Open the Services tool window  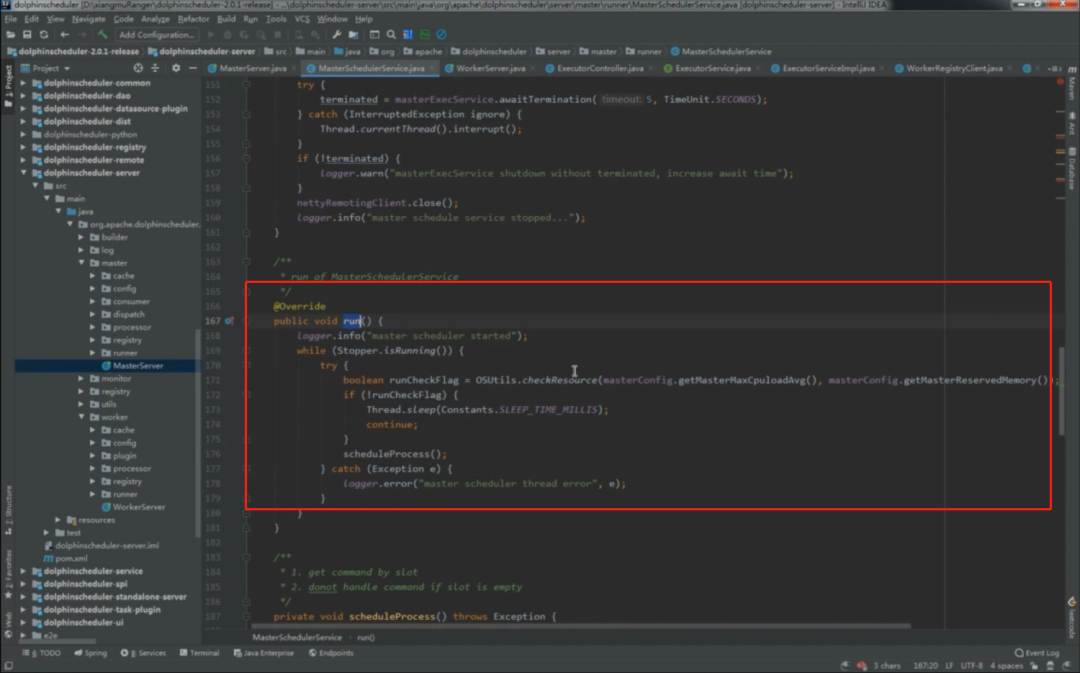143,653
